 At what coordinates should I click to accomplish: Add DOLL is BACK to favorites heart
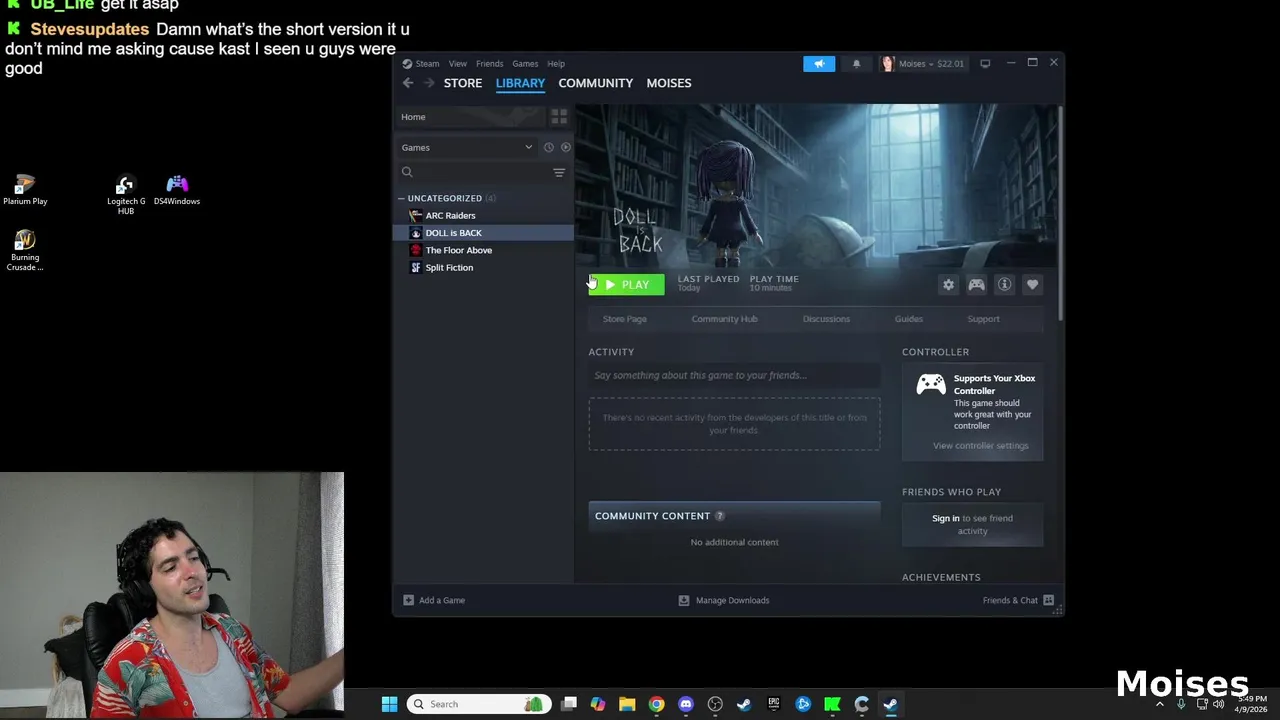[x=1032, y=285]
